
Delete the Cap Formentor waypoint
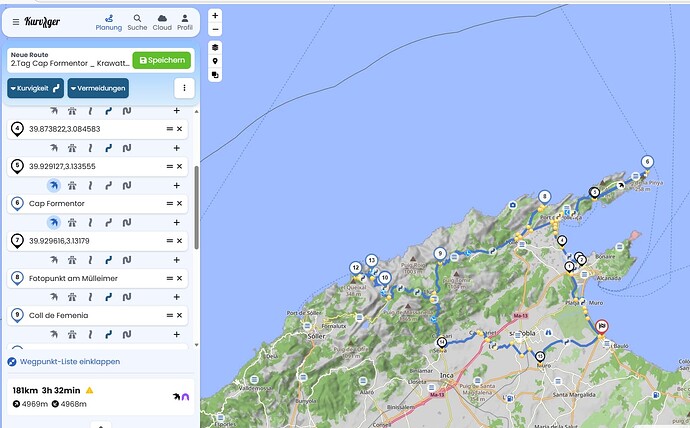pyautogui.click(x=179, y=203)
